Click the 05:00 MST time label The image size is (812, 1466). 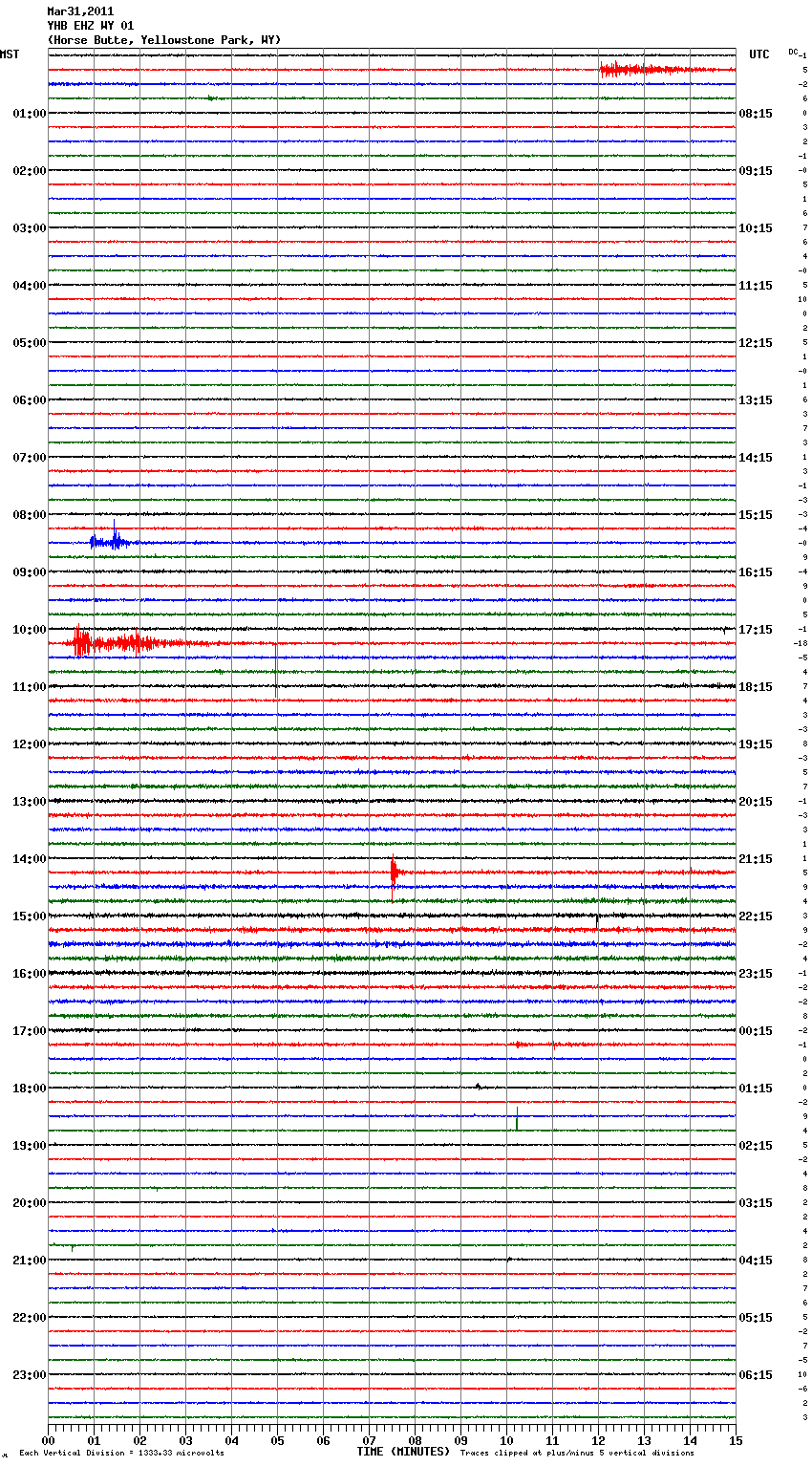tap(30, 343)
